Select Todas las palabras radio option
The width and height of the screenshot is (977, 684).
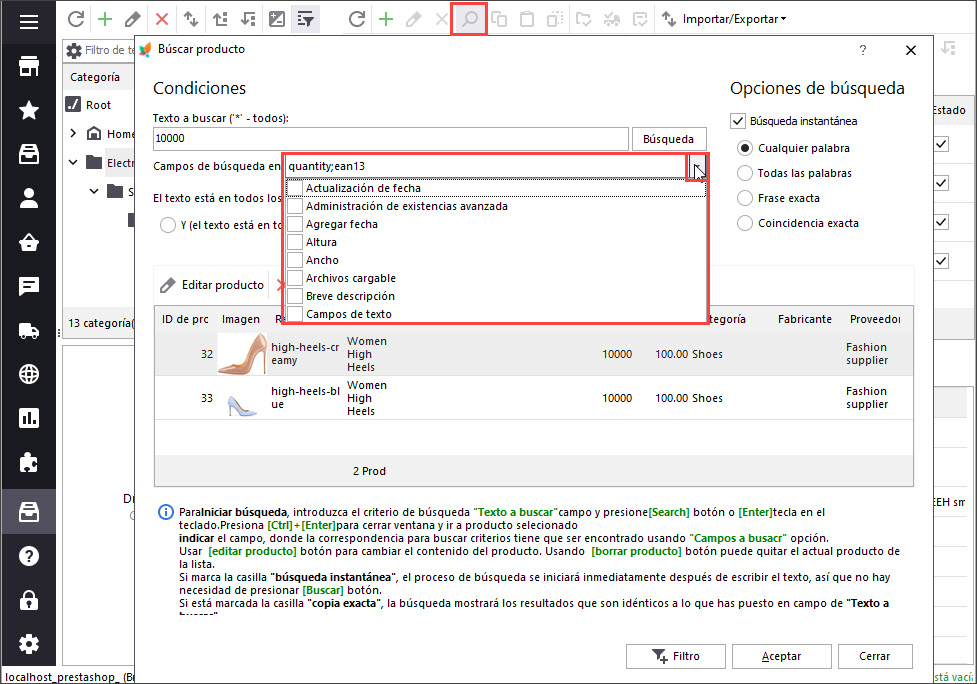pyautogui.click(x=745, y=173)
